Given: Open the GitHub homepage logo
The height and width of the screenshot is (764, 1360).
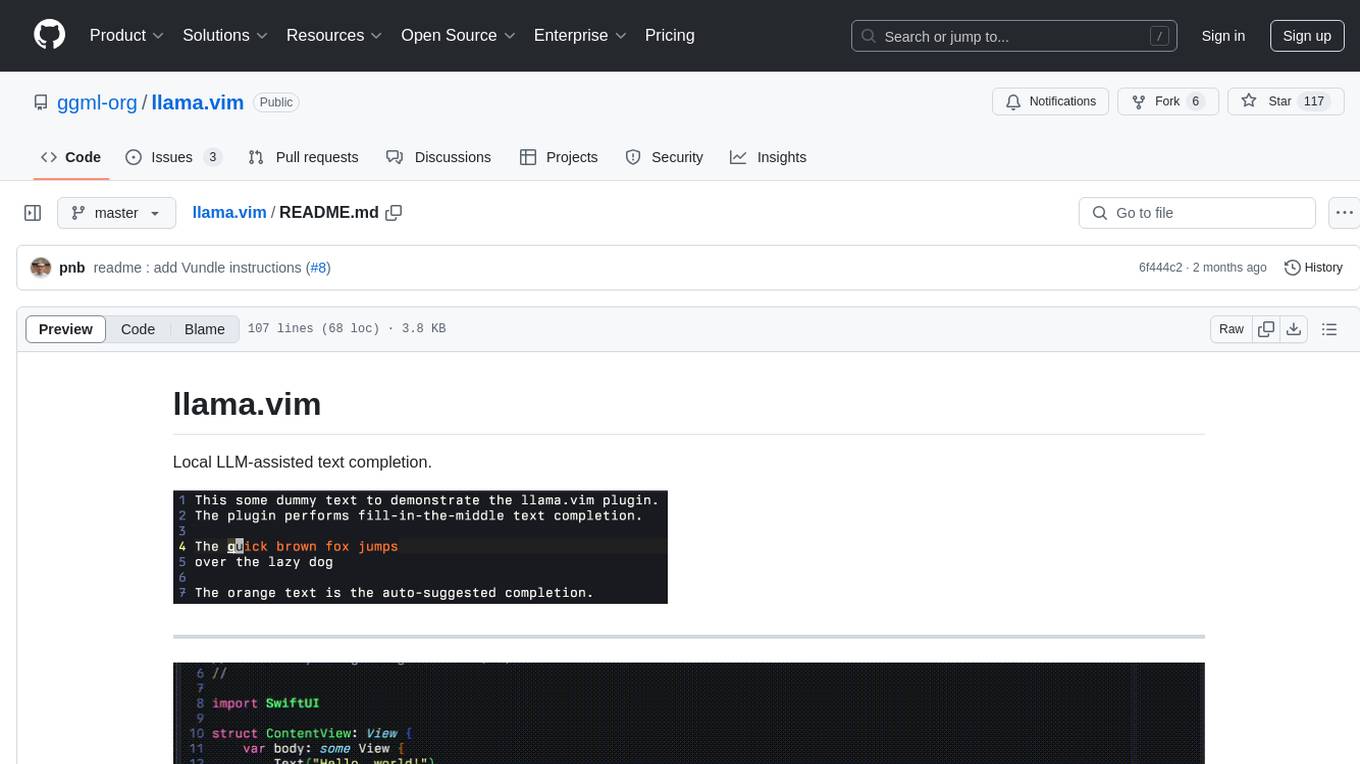Looking at the screenshot, I should click(x=49, y=35).
